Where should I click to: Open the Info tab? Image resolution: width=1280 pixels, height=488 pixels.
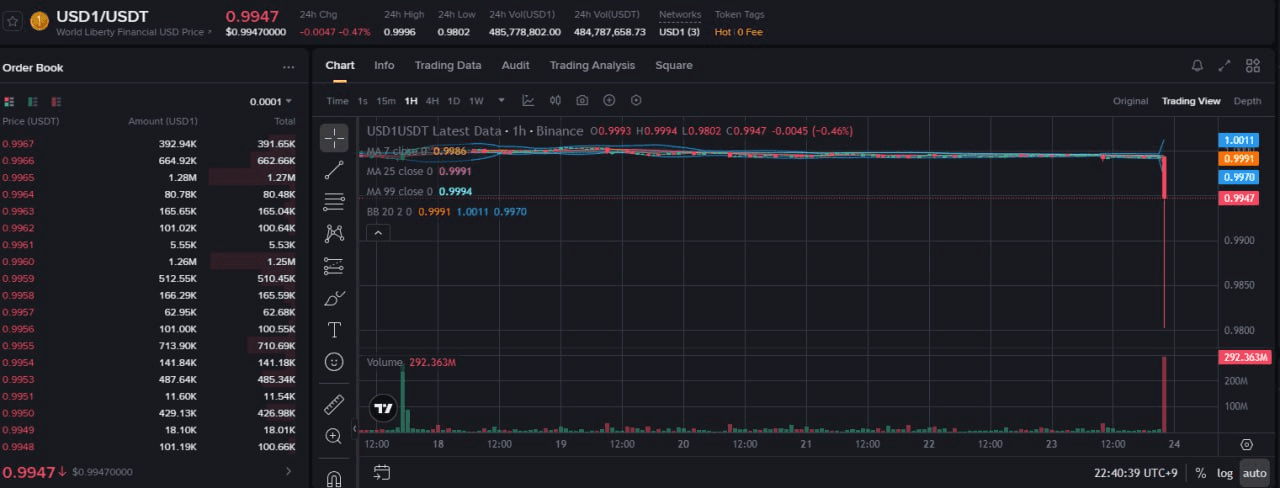384,65
